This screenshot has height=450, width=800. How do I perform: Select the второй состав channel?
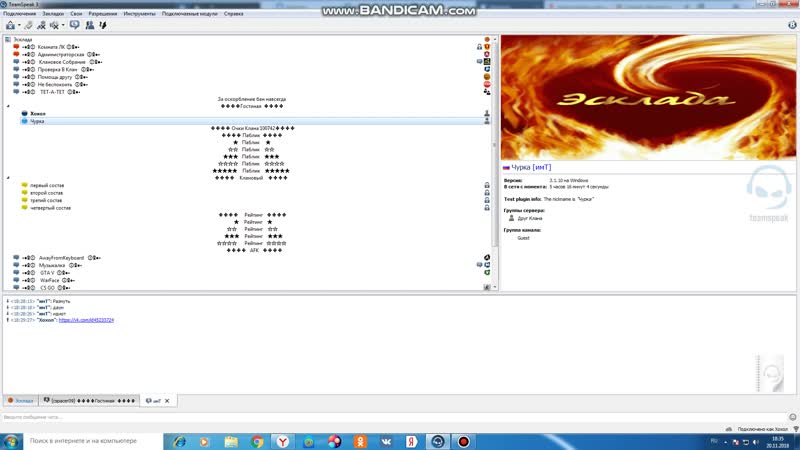46,193
